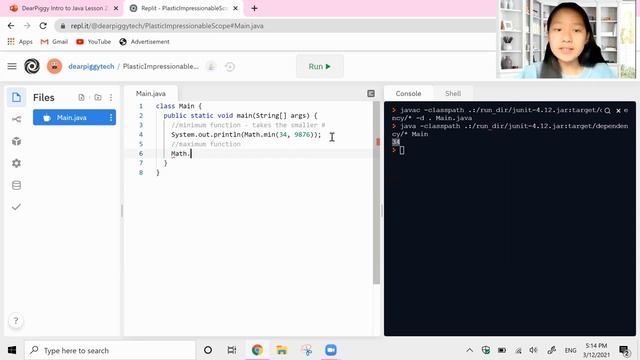Open the Version control sidebar icon

click(x=16, y=119)
